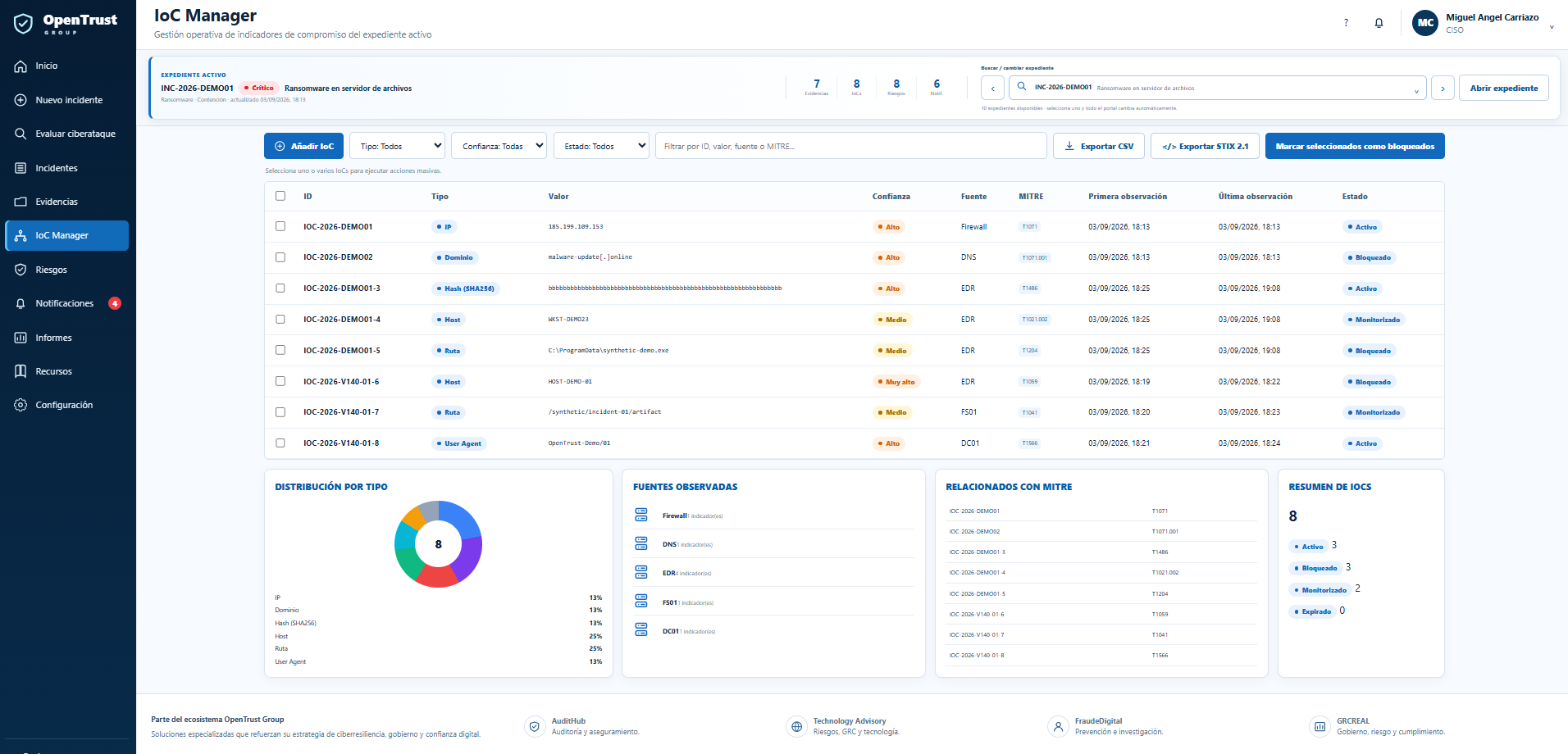Go to next expediente with right arrow
This screenshot has height=754, width=1568.
[x=1443, y=88]
